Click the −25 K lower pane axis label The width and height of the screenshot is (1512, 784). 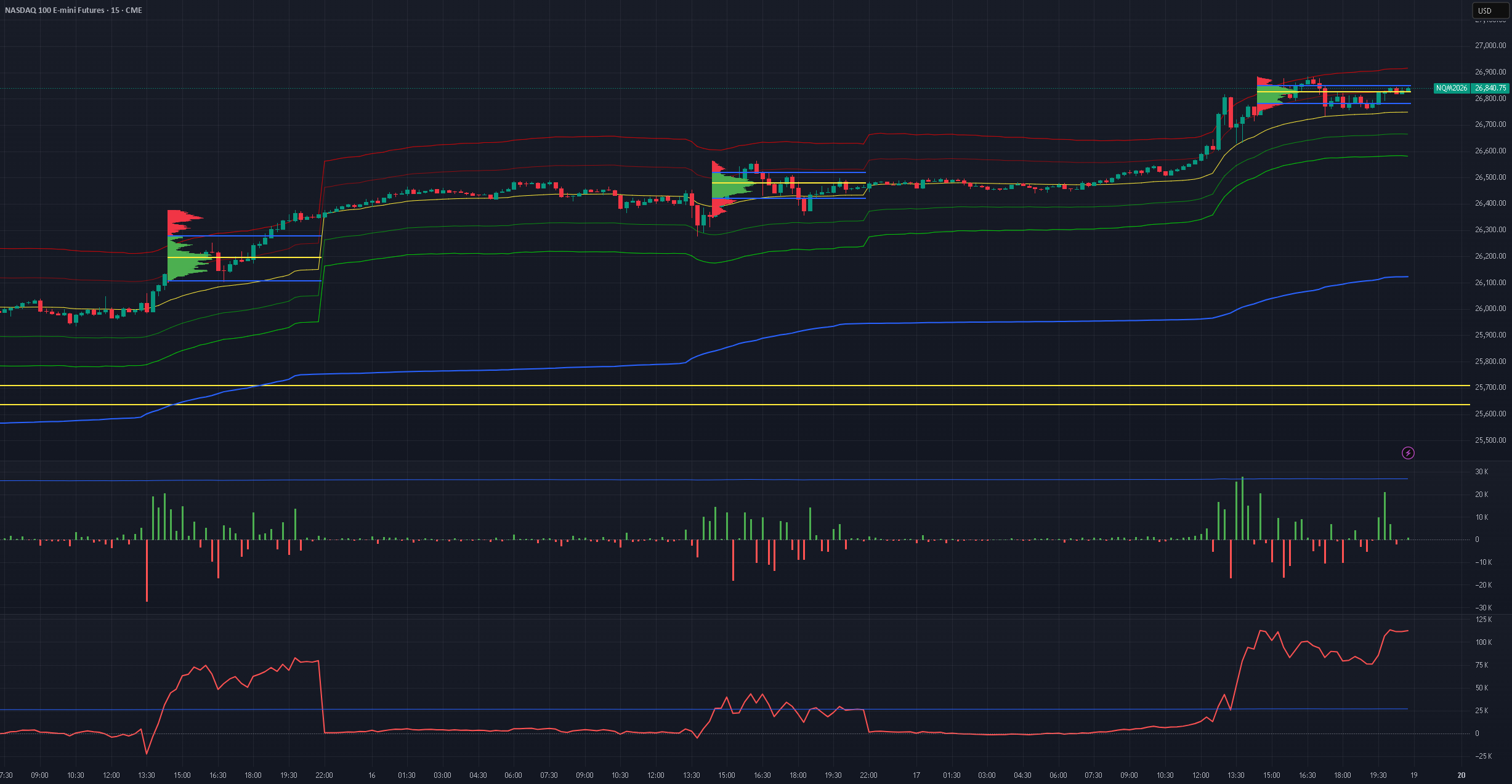pyautogui.click(x=1483, y=756)
